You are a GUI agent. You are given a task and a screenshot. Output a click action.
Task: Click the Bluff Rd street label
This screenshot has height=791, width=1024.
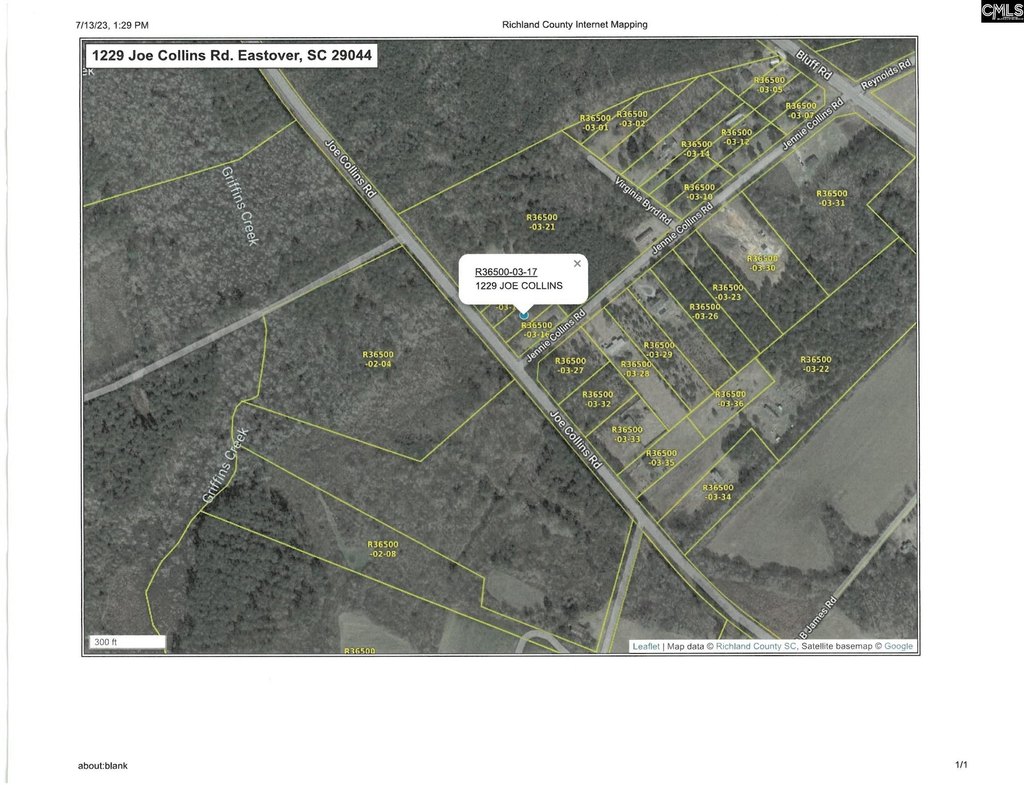[x=813, y=62]
